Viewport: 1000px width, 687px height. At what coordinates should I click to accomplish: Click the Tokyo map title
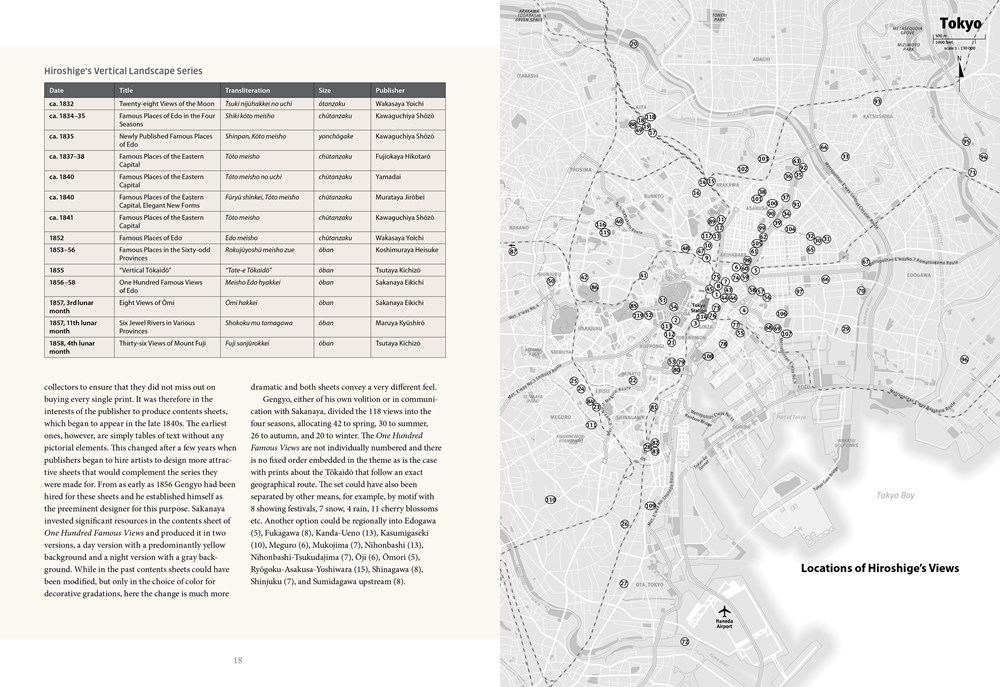[960, 24]
